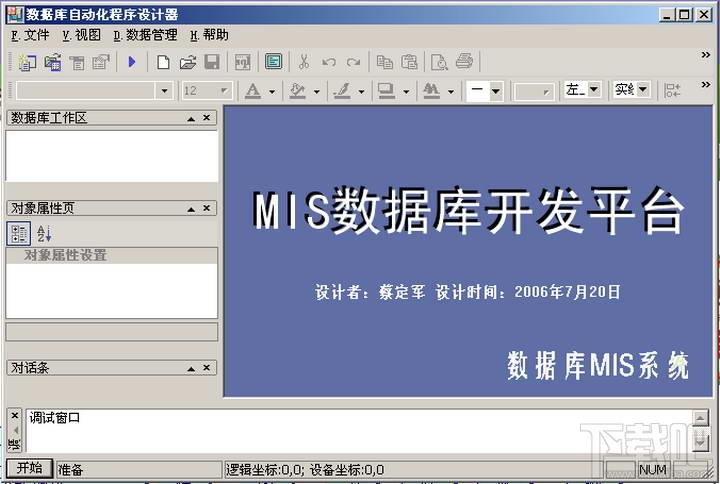The height and width of the screenshot is (484, 720).
Task: Toggle alphabetical A-Z property sorting
Action: 44,233
